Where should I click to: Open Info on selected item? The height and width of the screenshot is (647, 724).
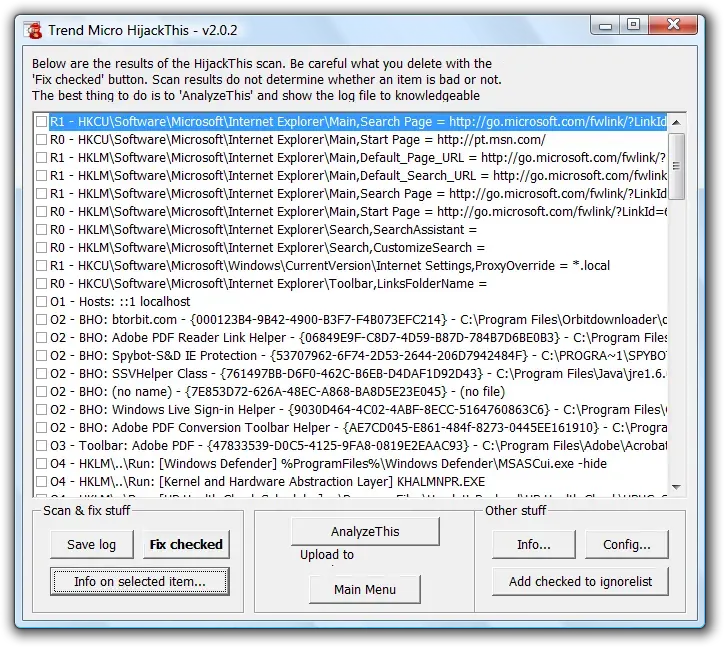point(140,581)
